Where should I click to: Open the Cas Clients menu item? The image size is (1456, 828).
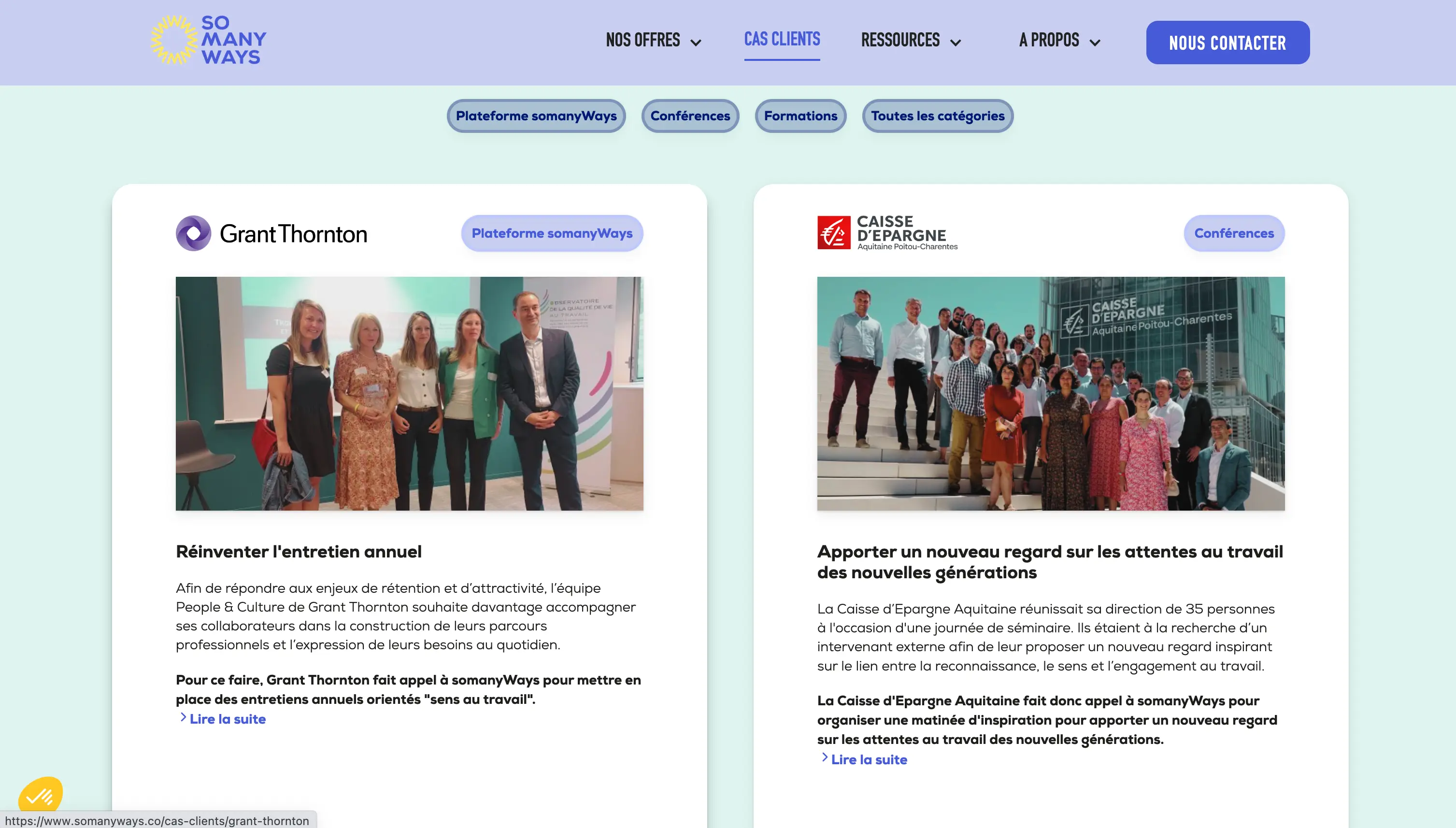(x=782, y=40)
